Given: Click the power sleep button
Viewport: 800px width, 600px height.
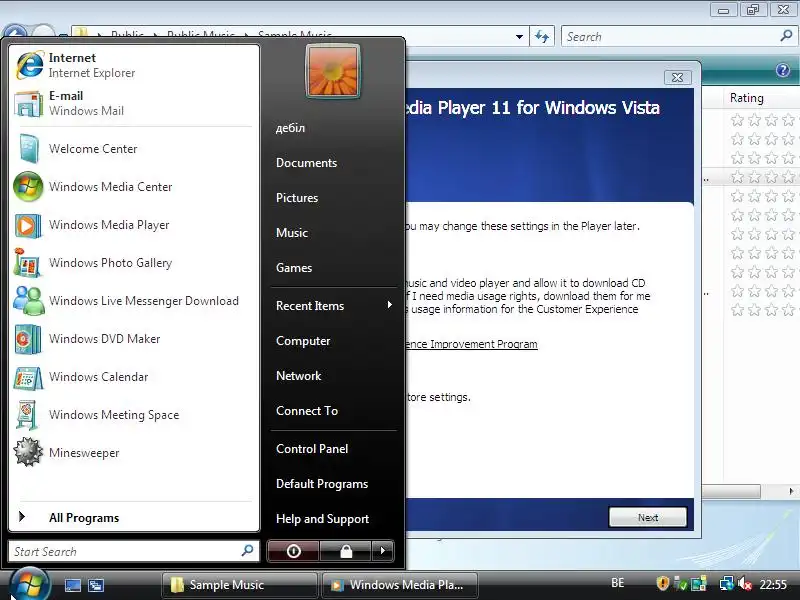Looking at the screenshot, I should [x=293, y=551].
